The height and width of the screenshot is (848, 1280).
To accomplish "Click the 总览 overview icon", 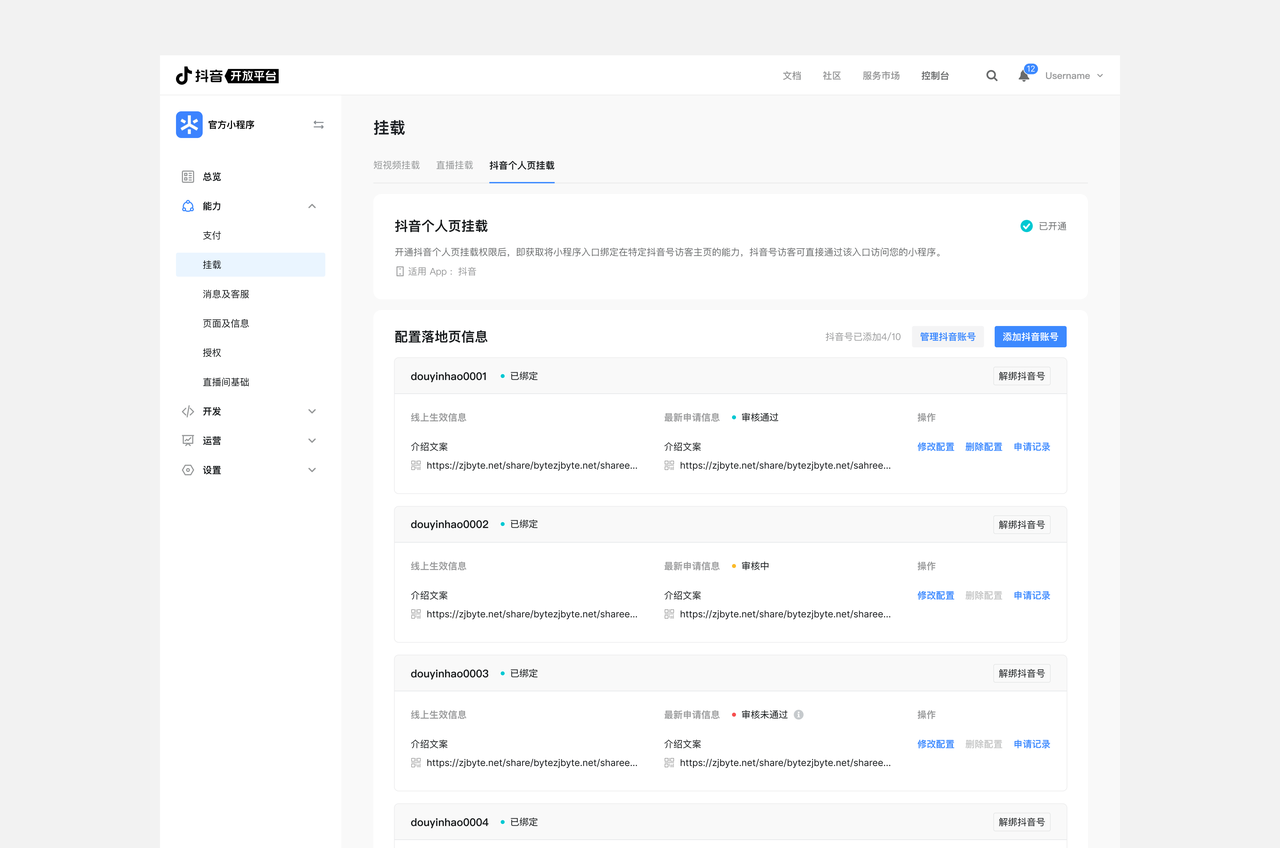I will point(188,177).
